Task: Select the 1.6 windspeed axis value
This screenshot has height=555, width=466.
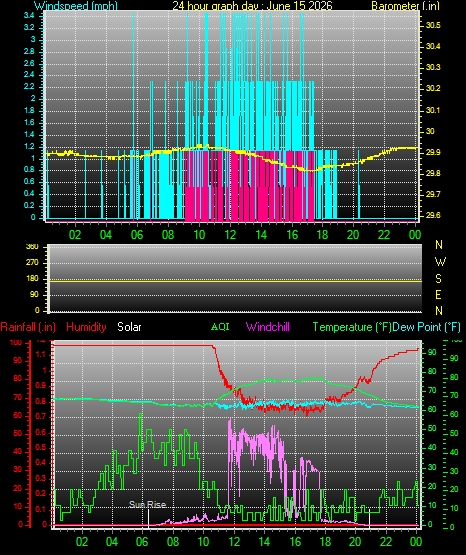Action: point(29,123)
